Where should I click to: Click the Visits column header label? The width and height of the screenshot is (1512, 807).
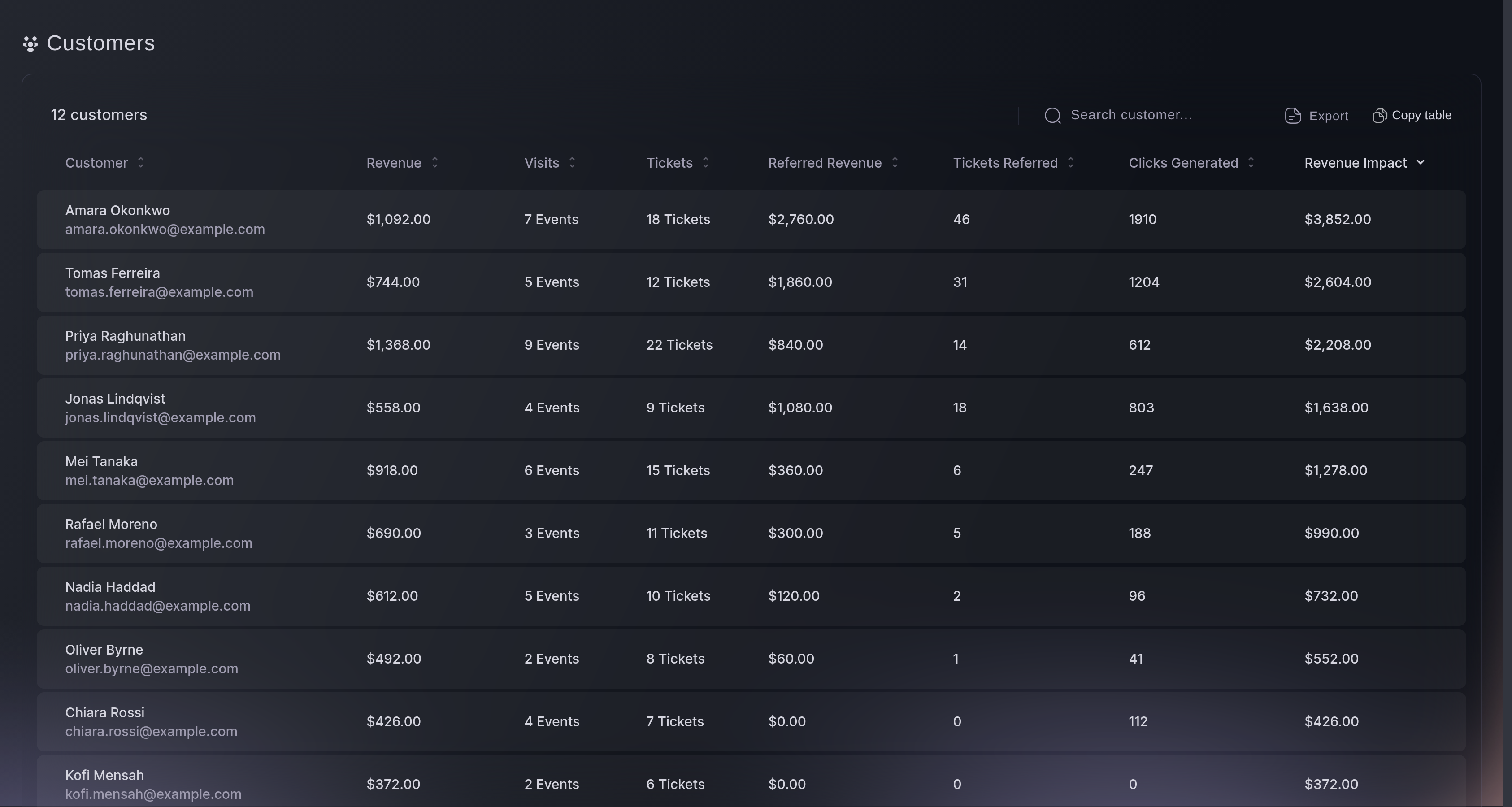point(542,163)
